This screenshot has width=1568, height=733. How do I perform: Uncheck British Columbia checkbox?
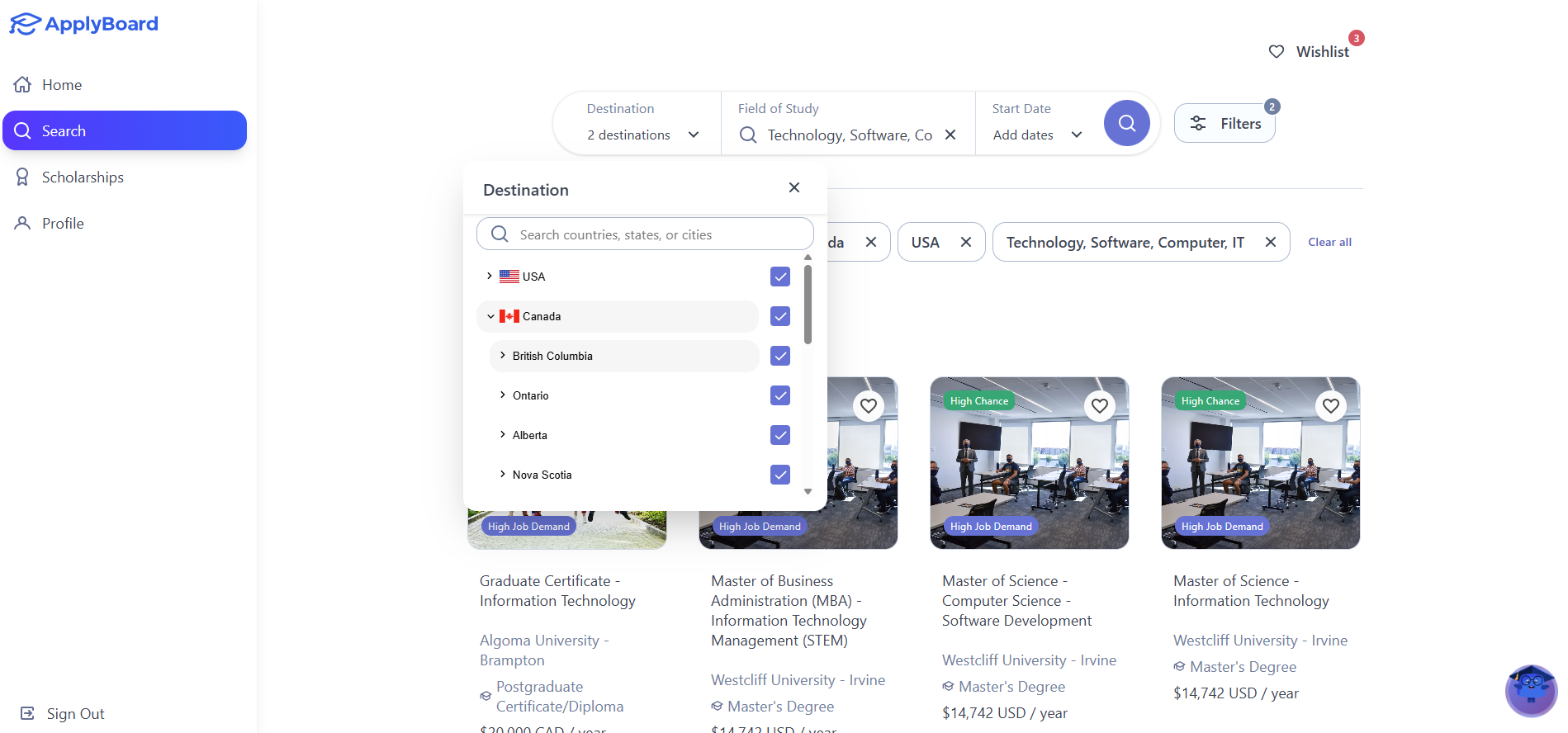coord(780,356)
